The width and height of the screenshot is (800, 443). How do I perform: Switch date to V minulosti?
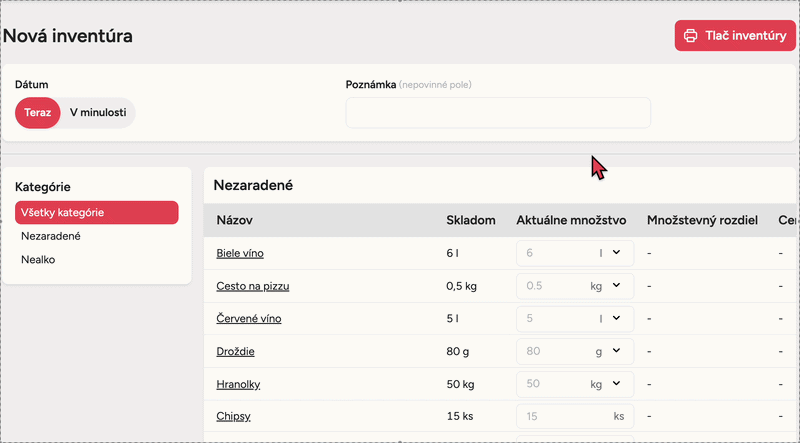[97, 113]
